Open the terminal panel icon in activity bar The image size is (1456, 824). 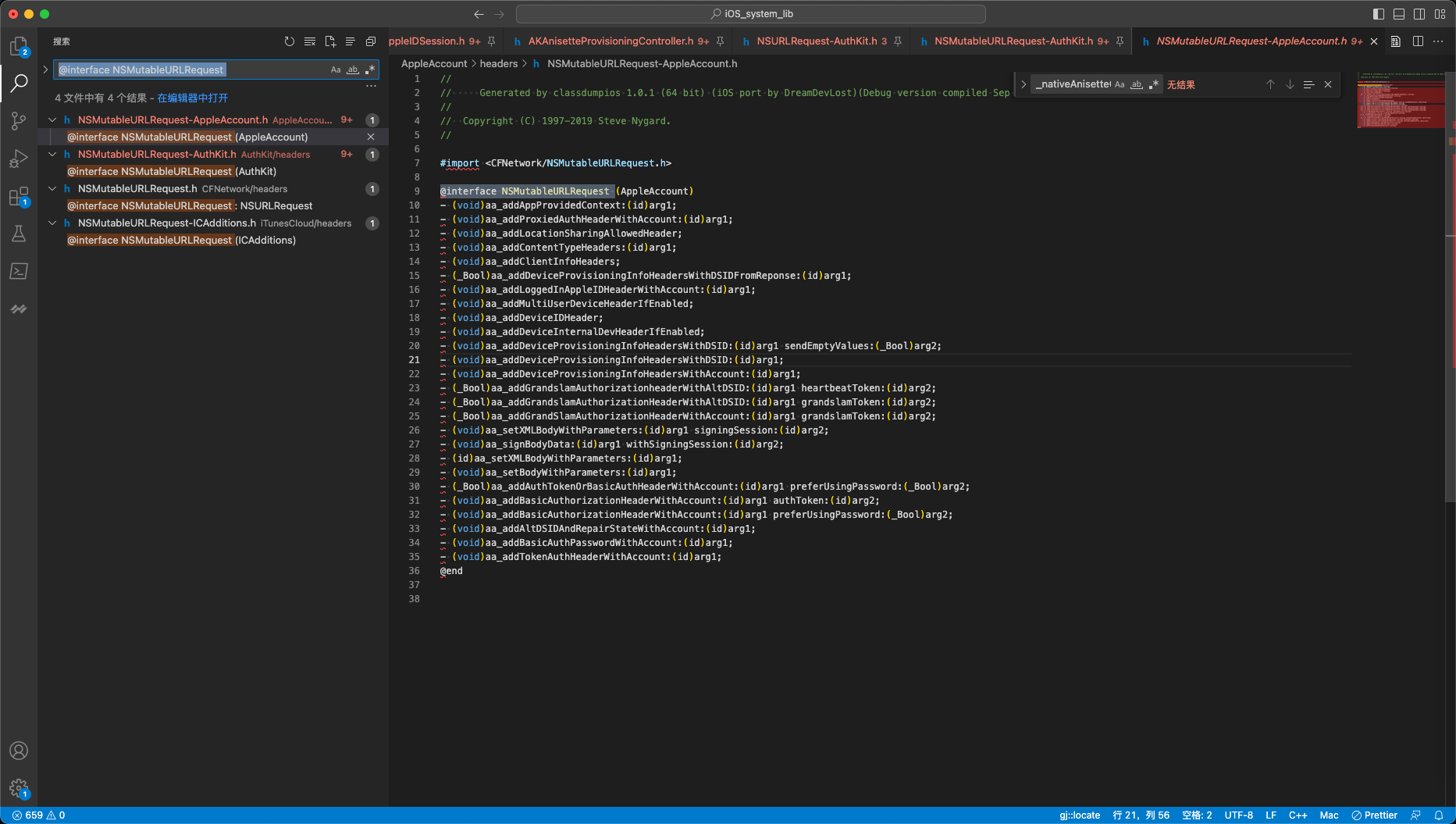coord(19,271)
